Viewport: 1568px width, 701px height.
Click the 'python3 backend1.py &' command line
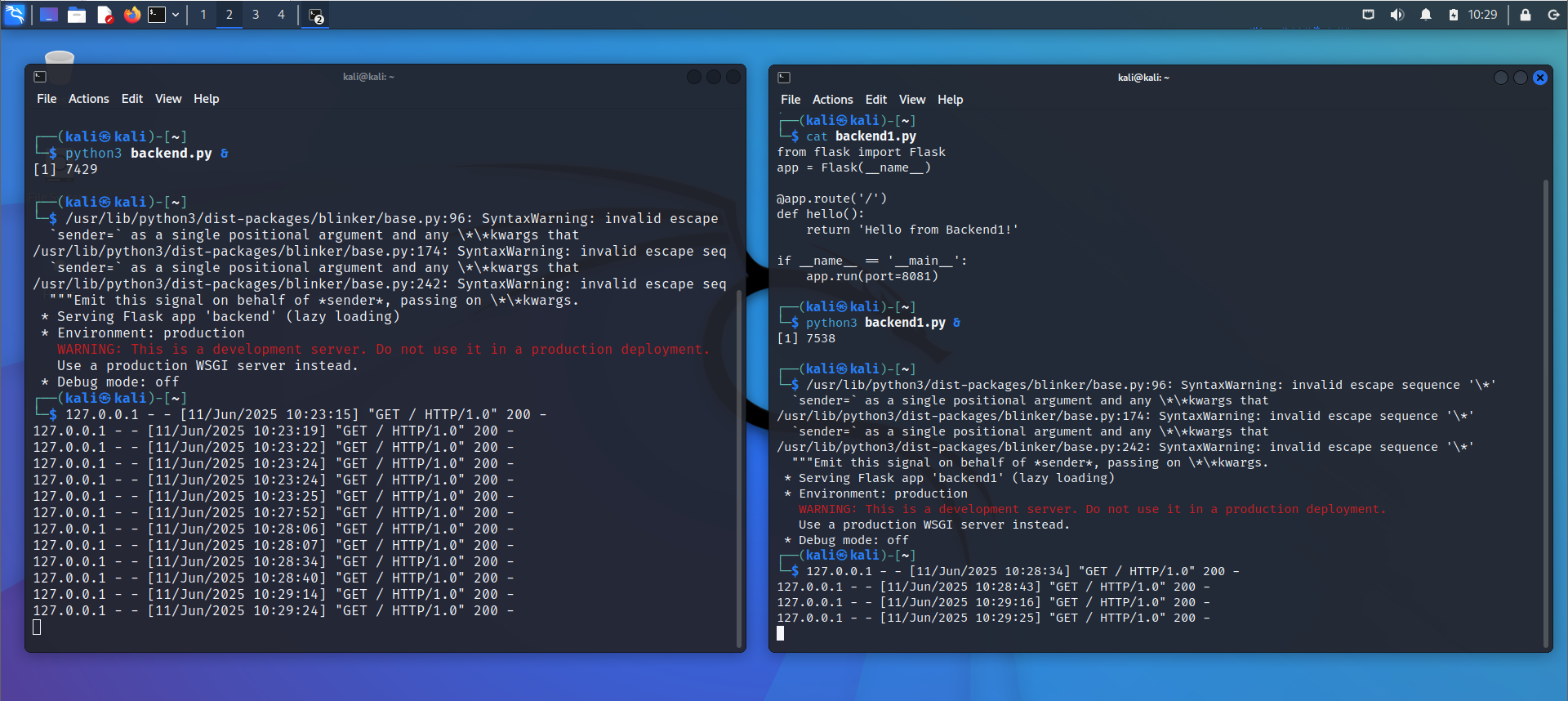(883, 323)
